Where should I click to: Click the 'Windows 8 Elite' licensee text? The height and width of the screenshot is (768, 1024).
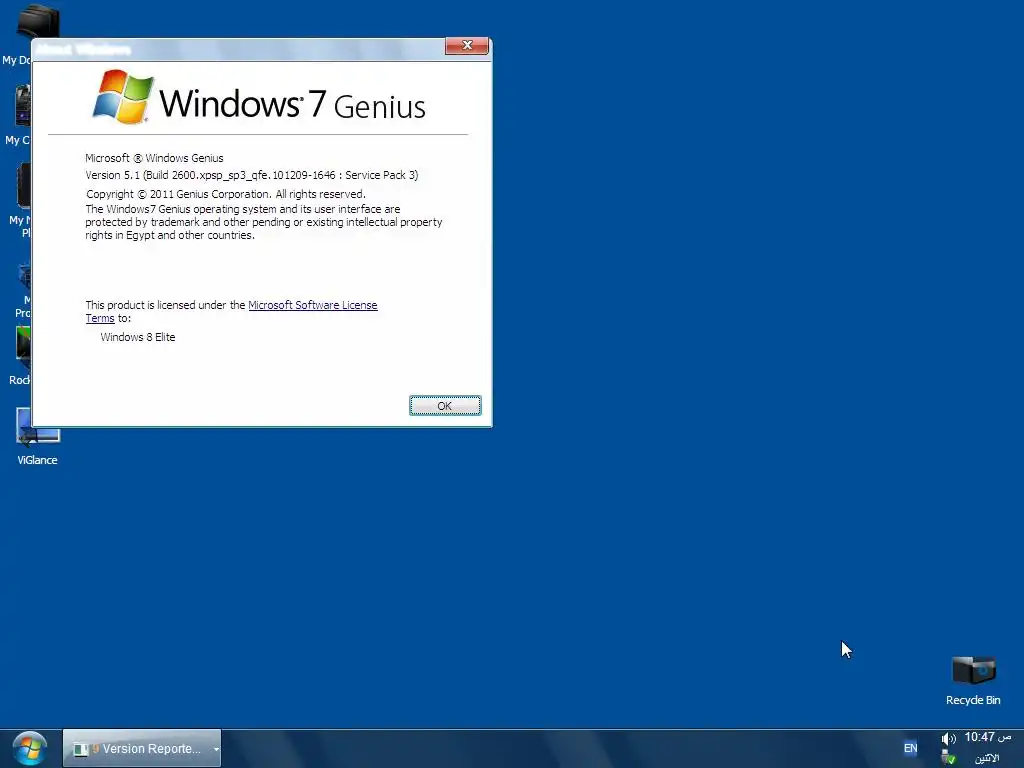[x=138, y=337]
